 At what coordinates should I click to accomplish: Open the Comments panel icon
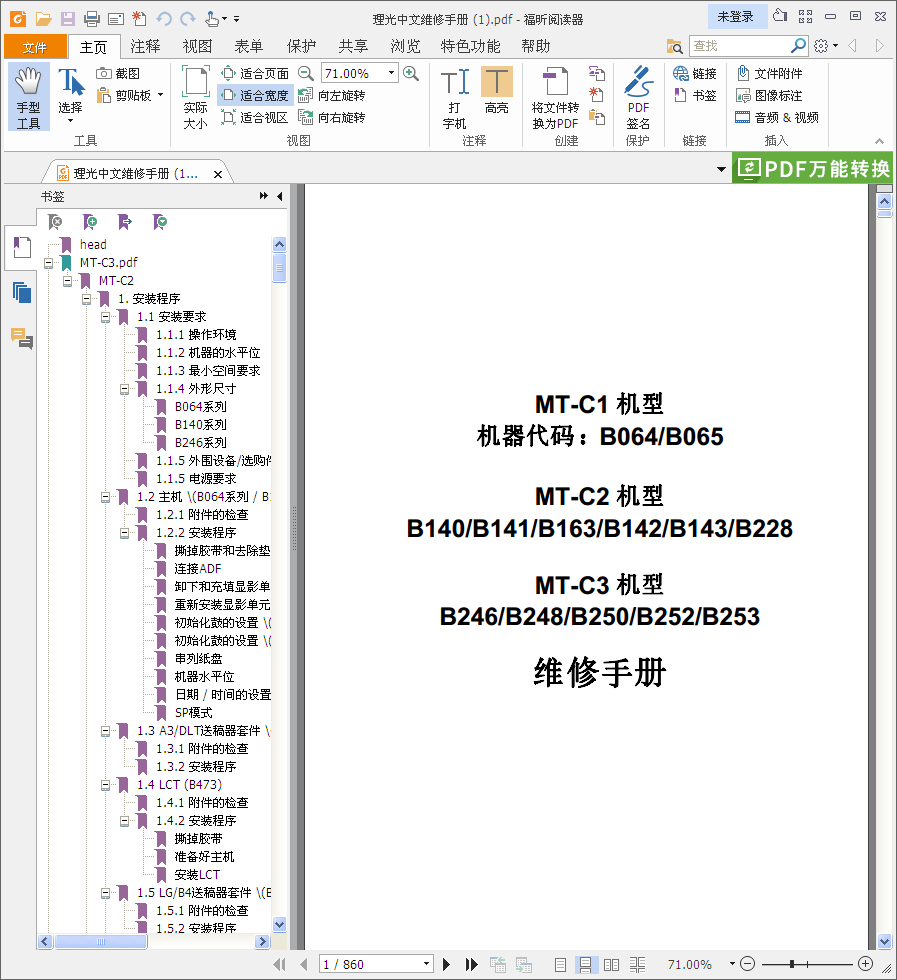21,338
